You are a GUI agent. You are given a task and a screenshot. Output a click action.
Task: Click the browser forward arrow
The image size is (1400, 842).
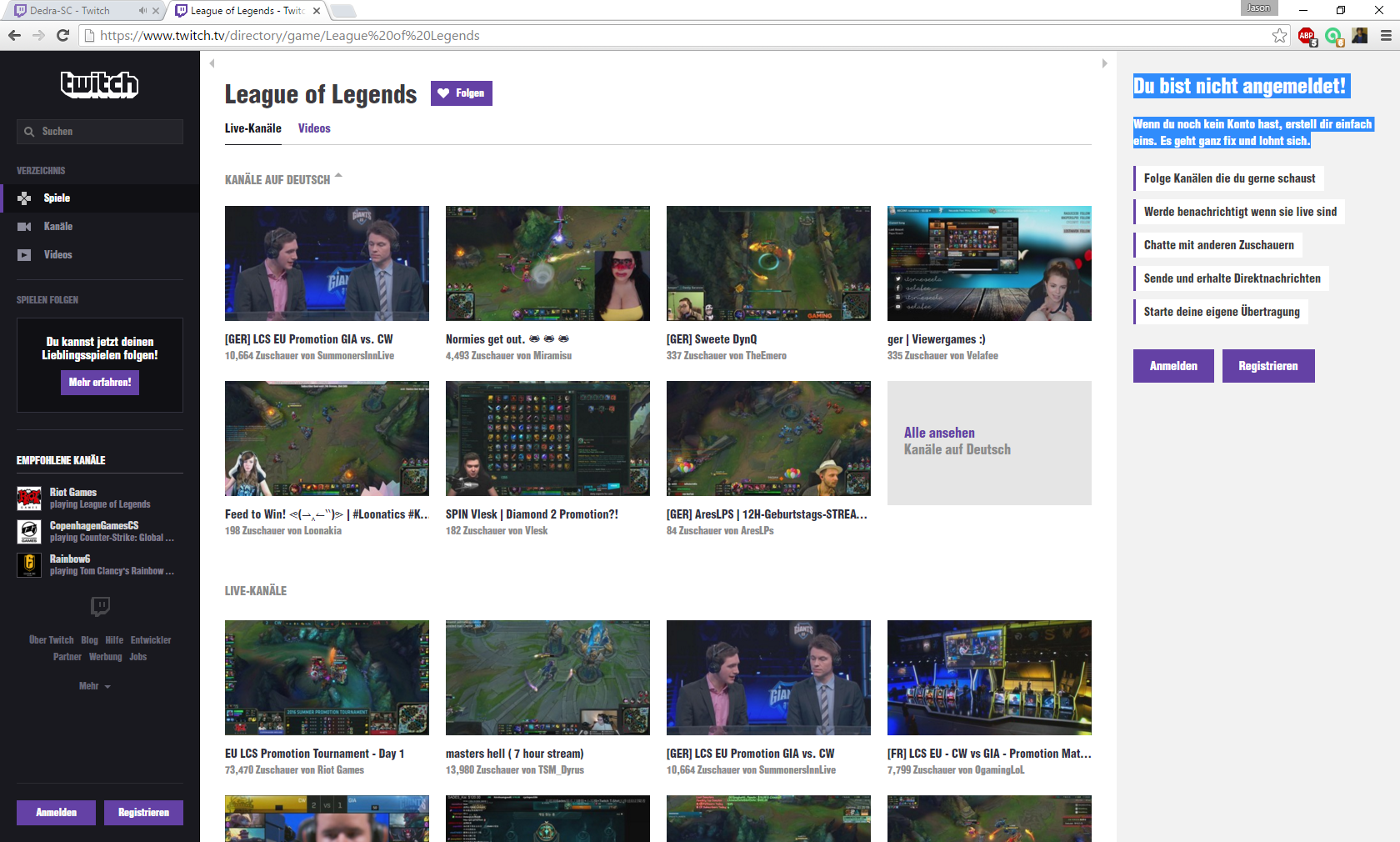click(38, 35)
